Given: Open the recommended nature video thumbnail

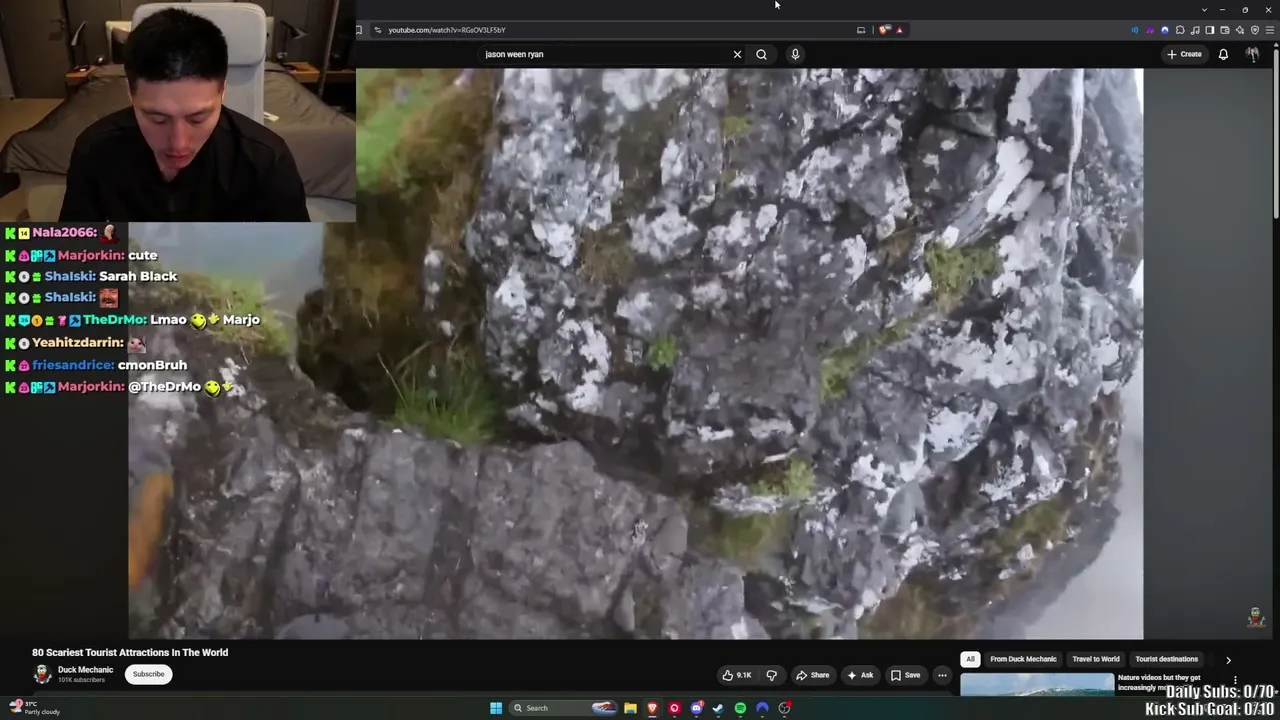Looking at the screenshot, I should click(1037, 685).
